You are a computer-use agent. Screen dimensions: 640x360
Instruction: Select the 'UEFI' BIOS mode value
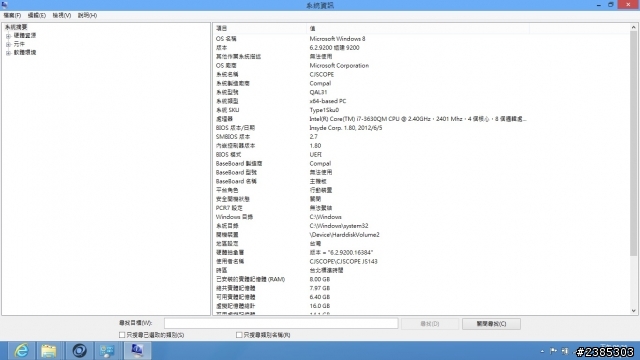tap(316, 155)
